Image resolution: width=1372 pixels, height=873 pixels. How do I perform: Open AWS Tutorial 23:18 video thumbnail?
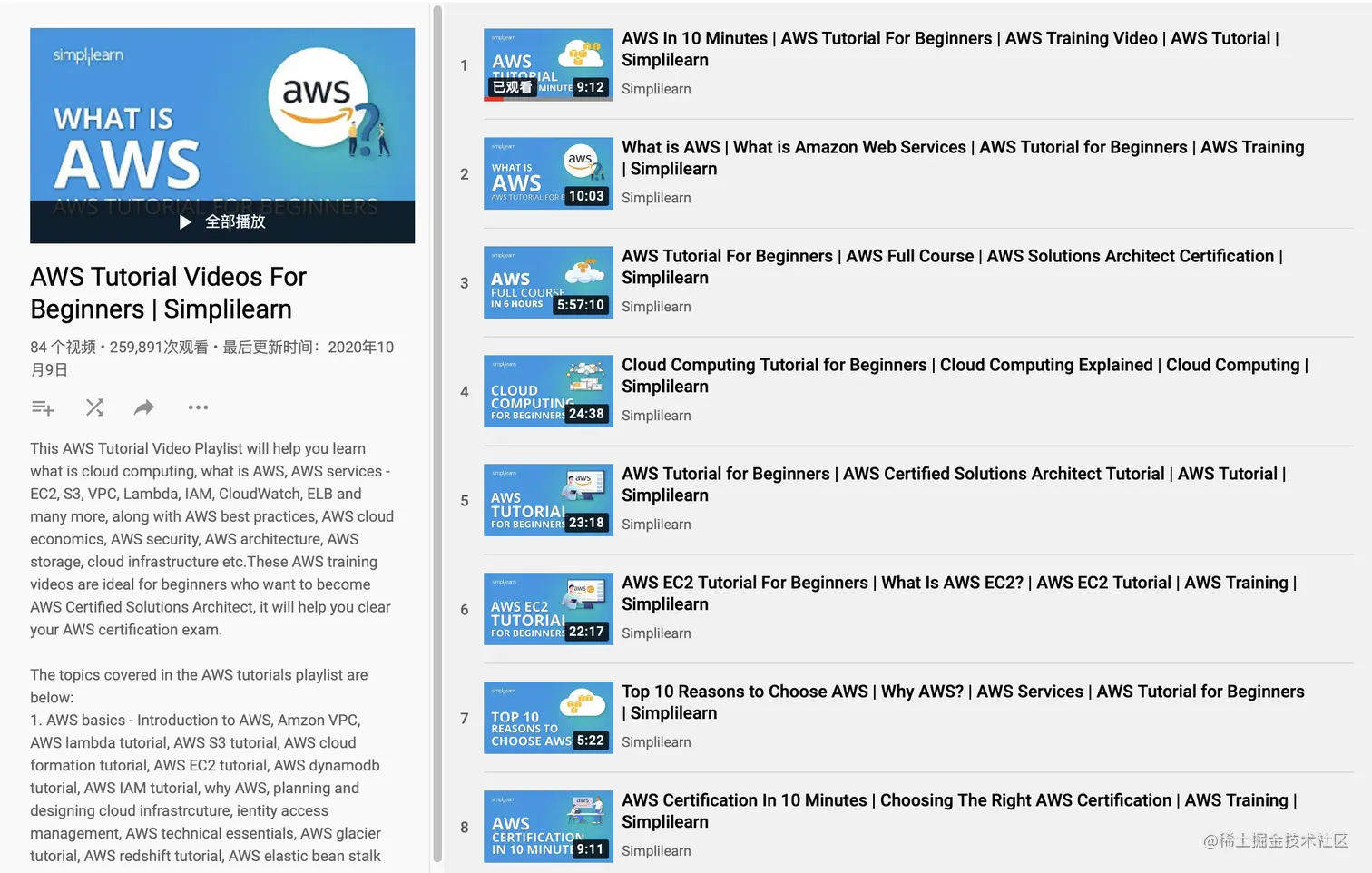548,500
